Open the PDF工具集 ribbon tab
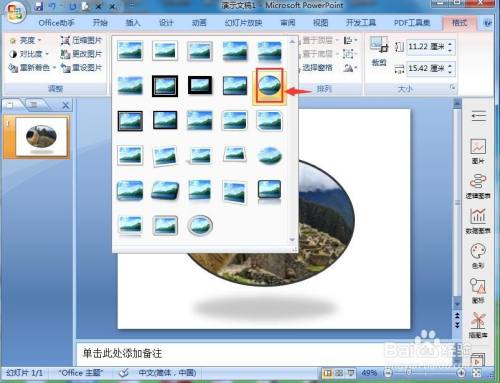Screen dimensions: 500x383 tap(412, 23)
